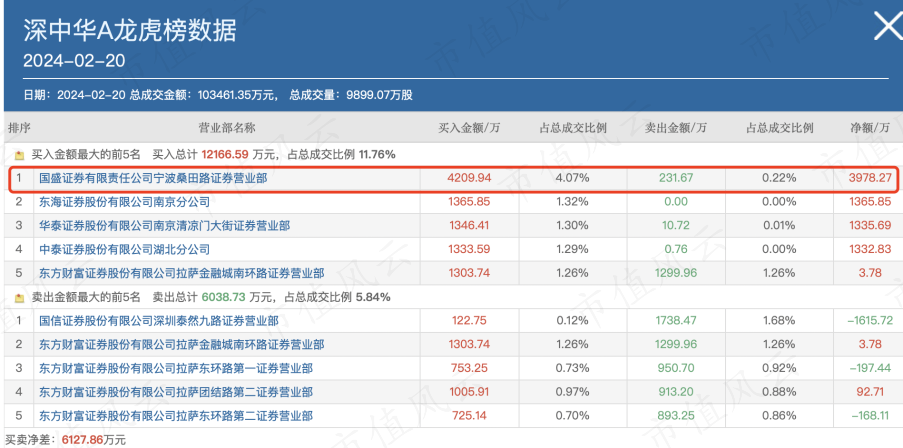Select the net amount 92.71
903x448 pixels.
click(870, 392)
